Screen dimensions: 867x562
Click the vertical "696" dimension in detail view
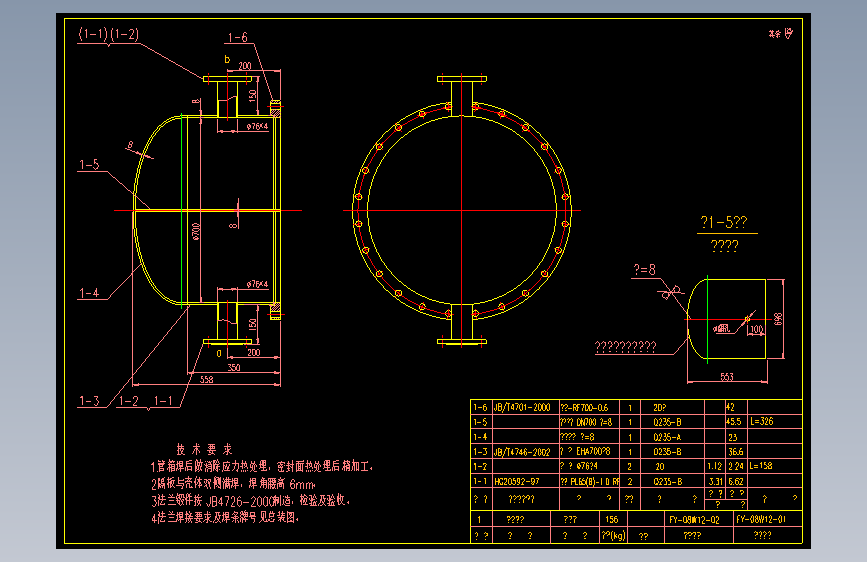pos(778,319)
